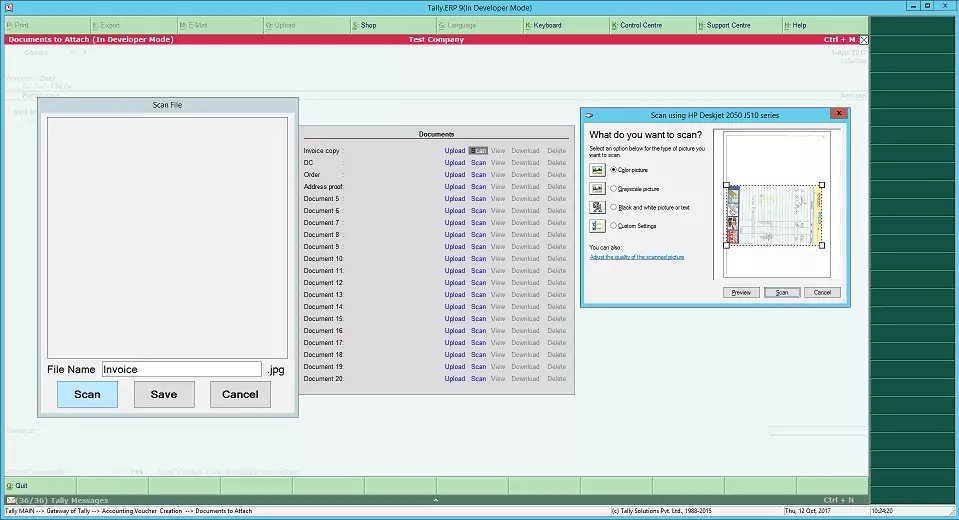The width and height of the screenshot is (959, 520).
Task: Click Preview button in scanner dialog
Action: (x=741, y=292)
